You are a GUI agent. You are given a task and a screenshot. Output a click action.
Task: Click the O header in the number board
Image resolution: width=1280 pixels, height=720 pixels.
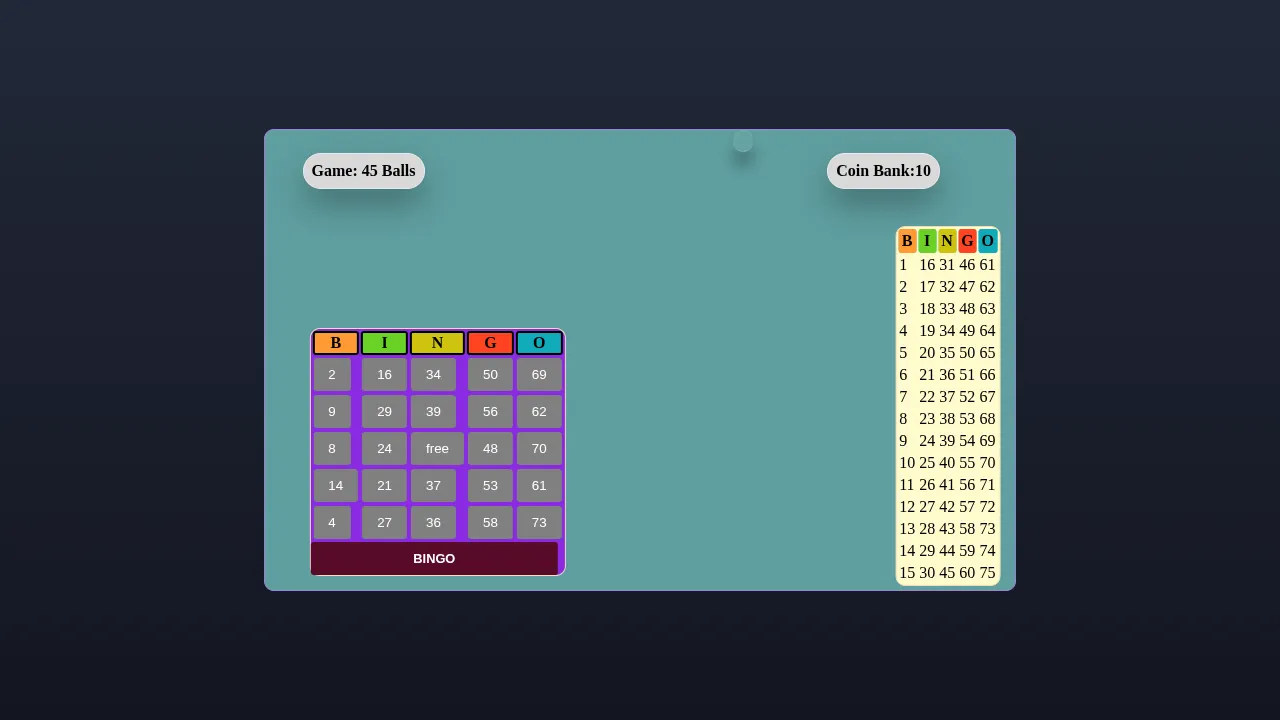click(x=988, y=241)
